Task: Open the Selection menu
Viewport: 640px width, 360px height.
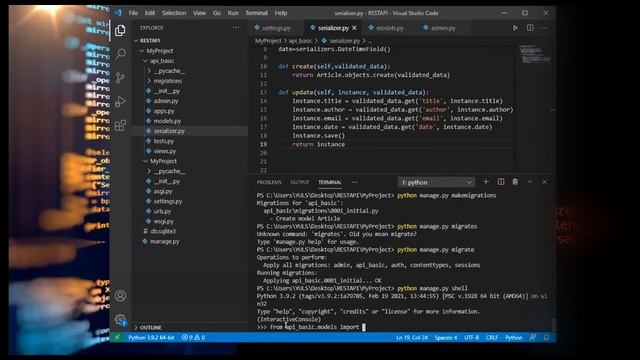Action: [x=174, y=13]
